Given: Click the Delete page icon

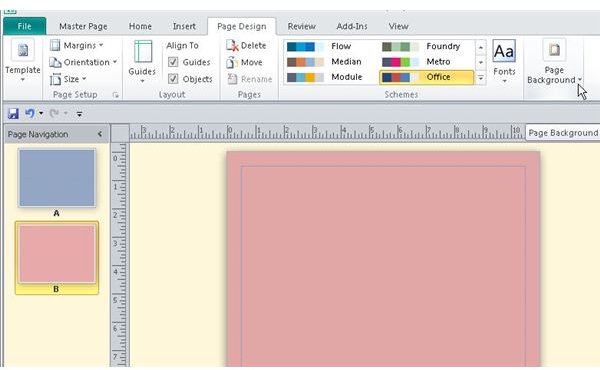Looking at the screenshot, I should click(x=232, y=46).
